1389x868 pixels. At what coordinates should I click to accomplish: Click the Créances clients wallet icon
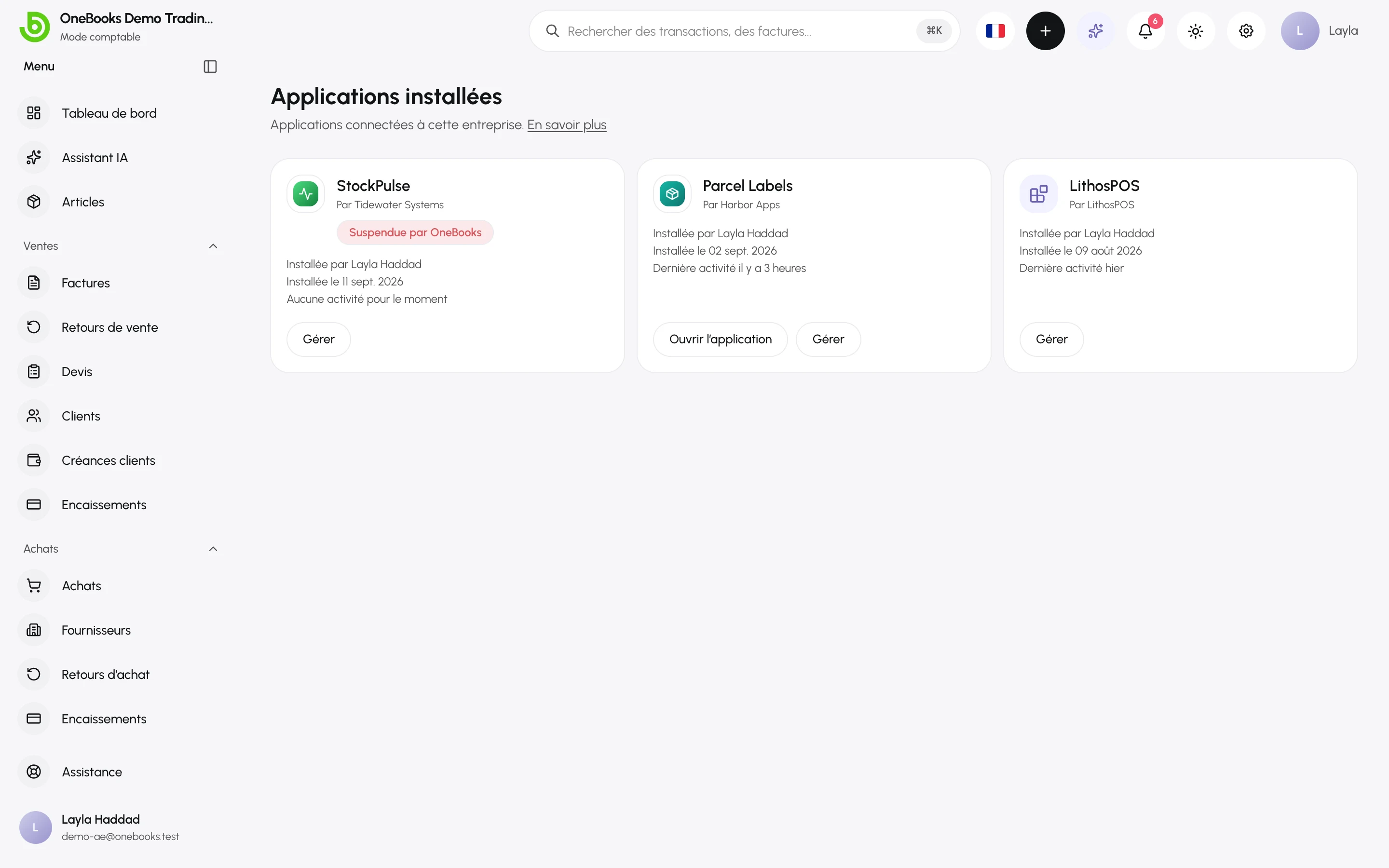coord(34,461)
